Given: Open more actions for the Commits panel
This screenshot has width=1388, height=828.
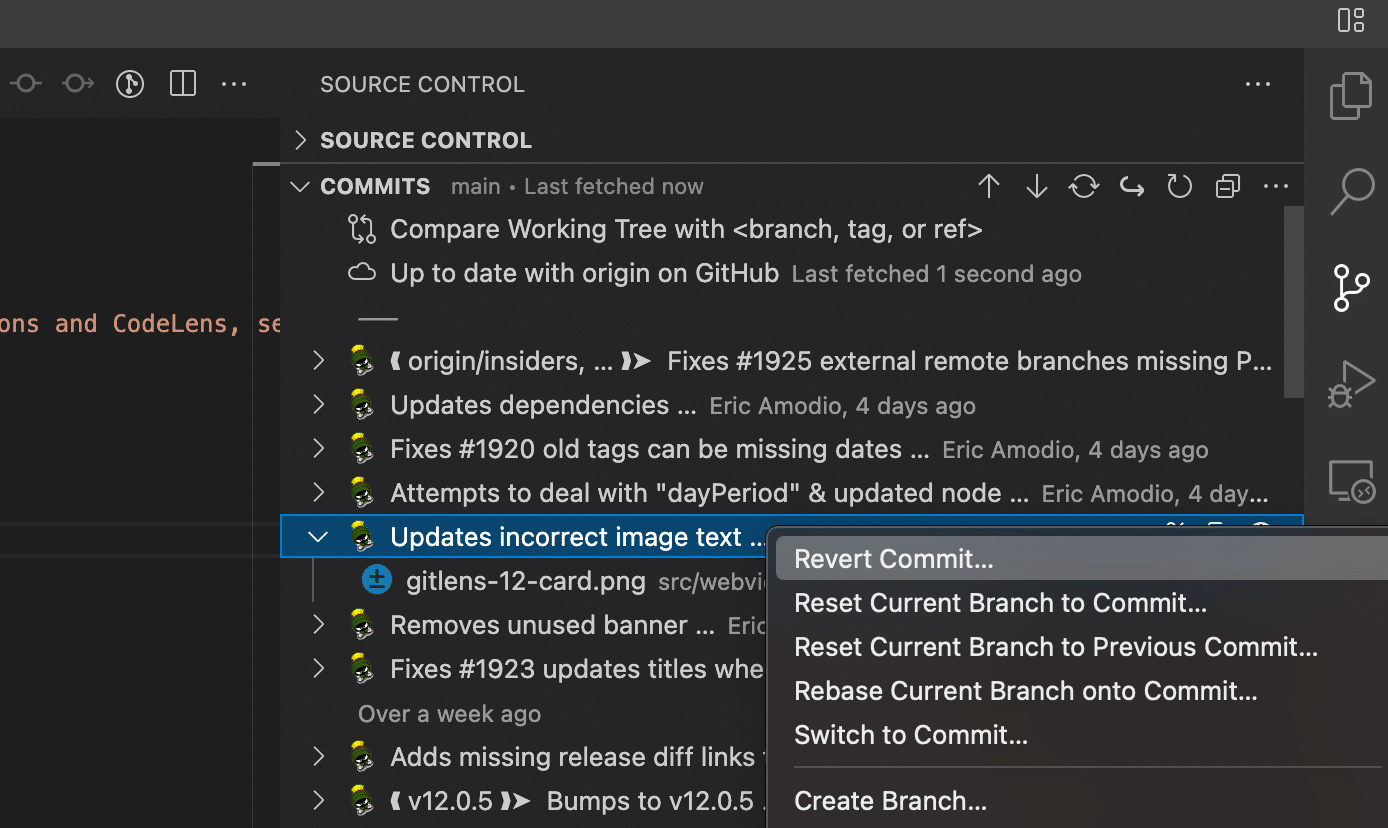Looking at the screenshot, I should (1275, 186).
